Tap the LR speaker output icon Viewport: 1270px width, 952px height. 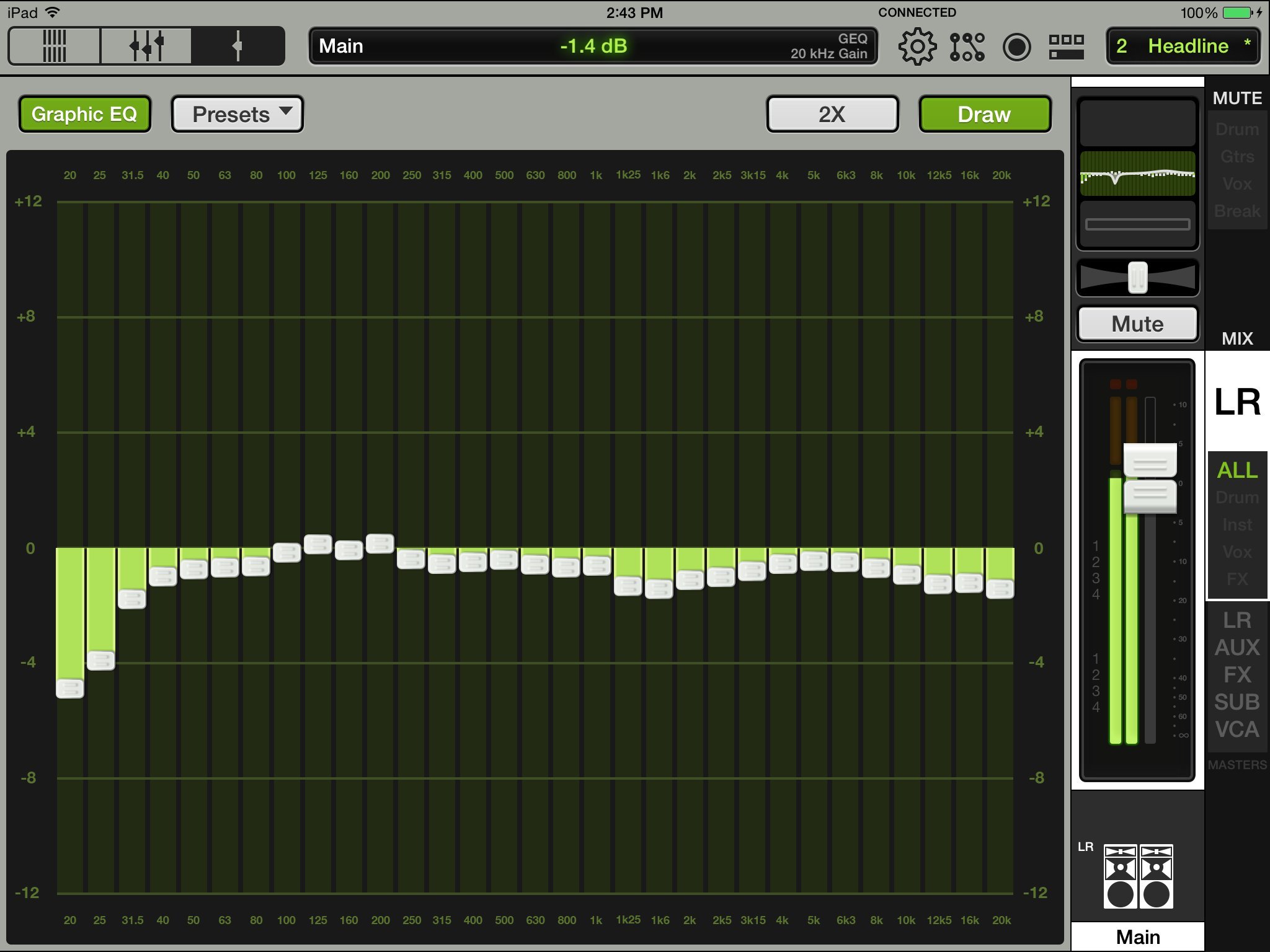(x=1138, y=876)
